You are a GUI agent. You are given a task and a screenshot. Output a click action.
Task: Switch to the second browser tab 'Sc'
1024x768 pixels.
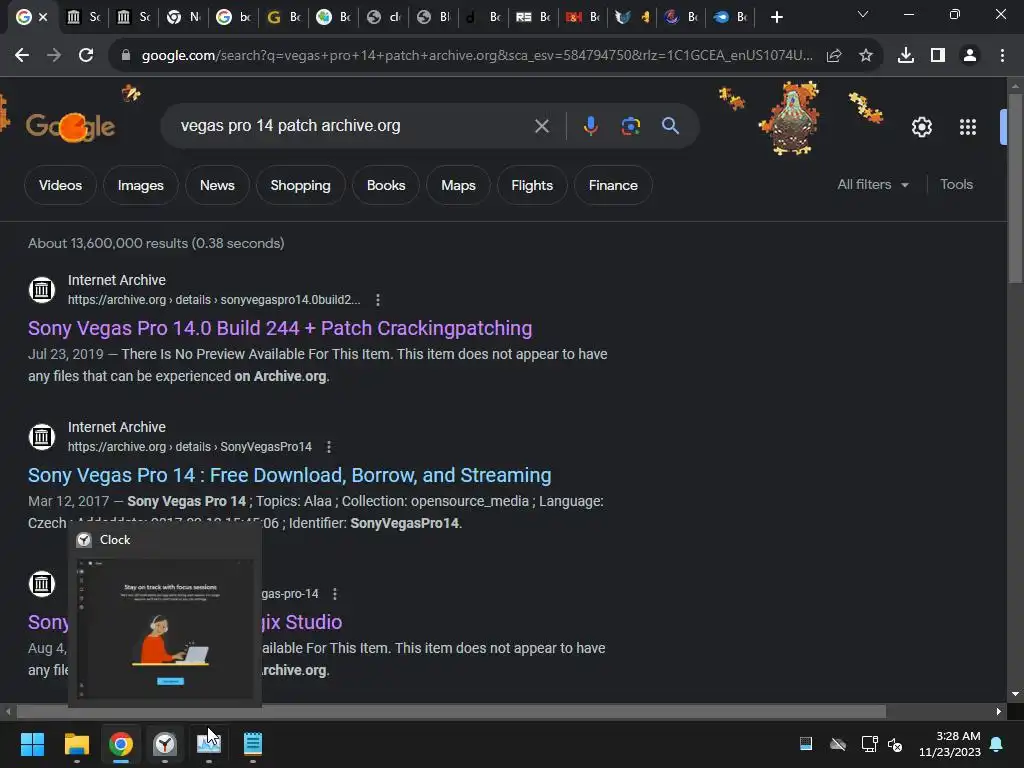pyautogui.click(x=84, y=17)
